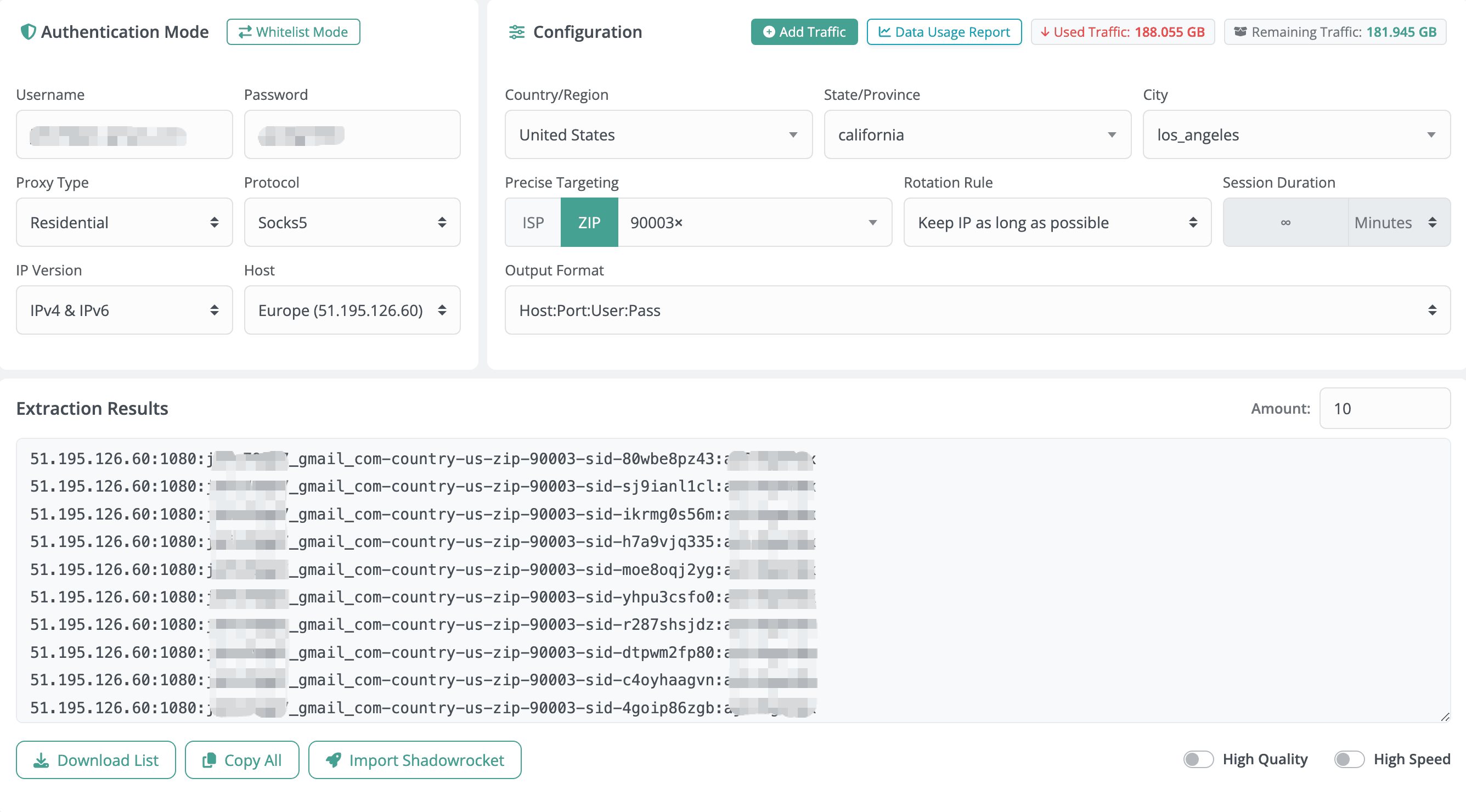
Task: Click the result line with sid-c4oyhaagvn
Action: pos(424,679)
